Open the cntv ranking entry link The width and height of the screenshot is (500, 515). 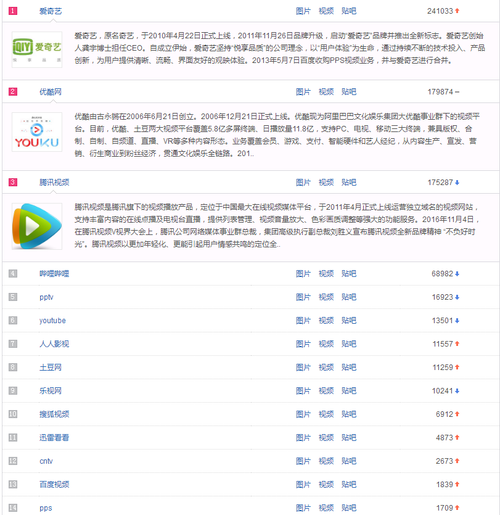(46, 461)
